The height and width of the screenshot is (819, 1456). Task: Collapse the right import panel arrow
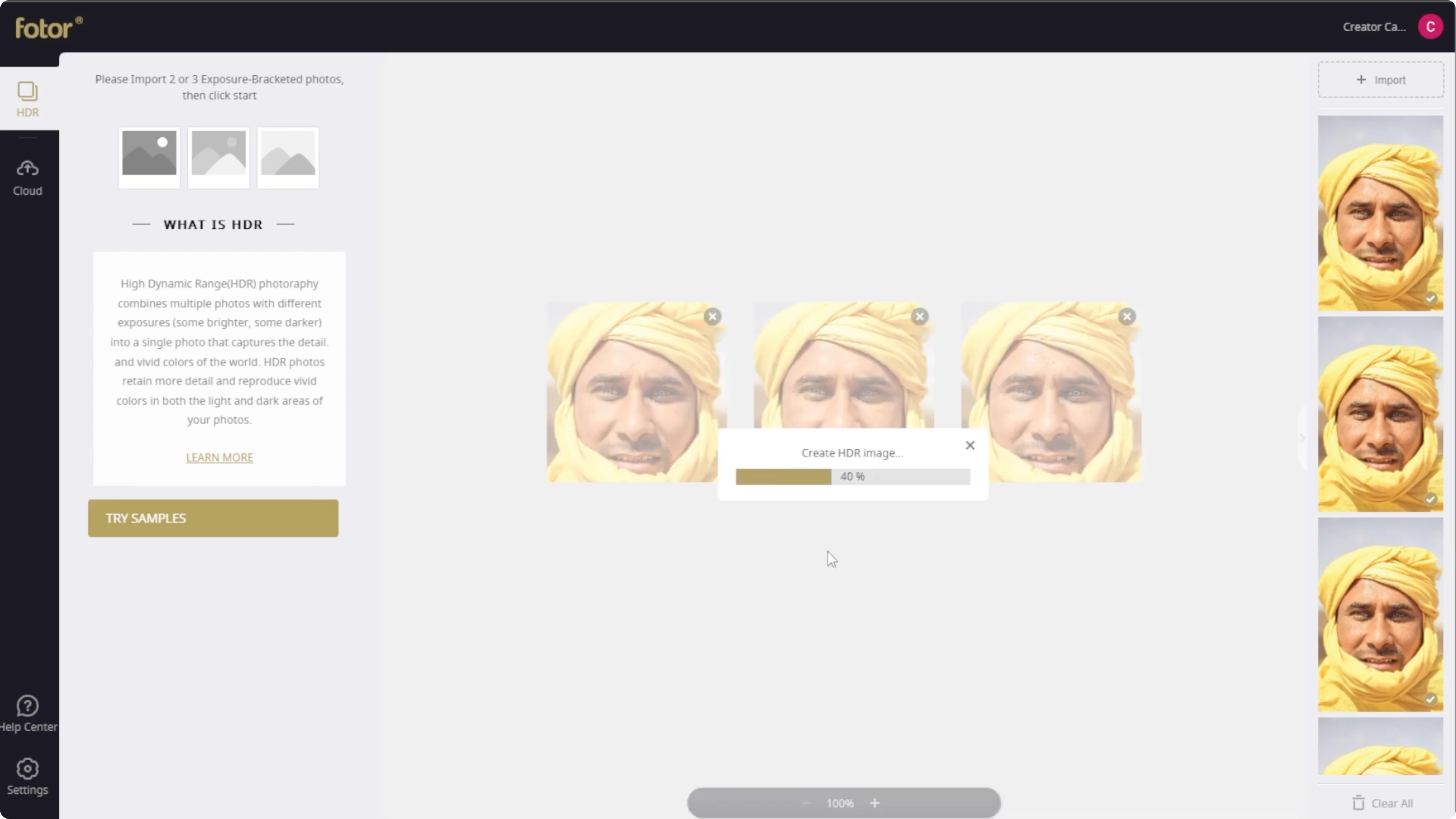click(1302, 438)
